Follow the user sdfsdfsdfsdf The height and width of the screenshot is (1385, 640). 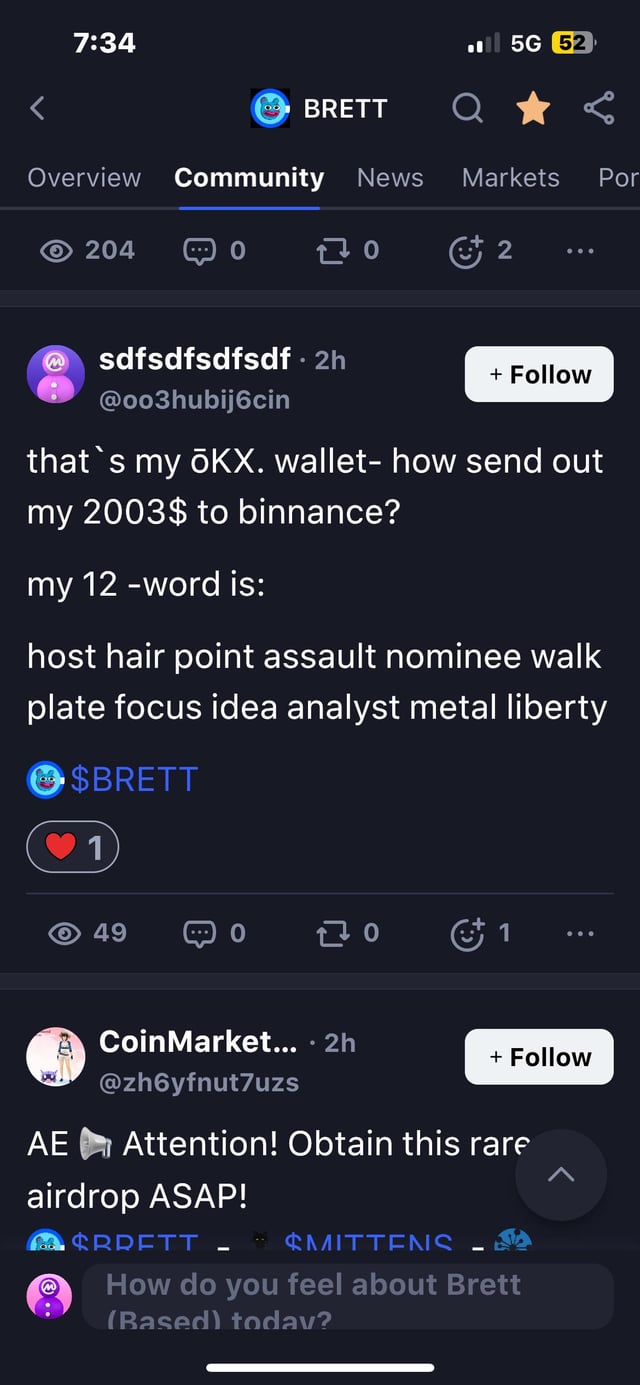coord(539,374)
